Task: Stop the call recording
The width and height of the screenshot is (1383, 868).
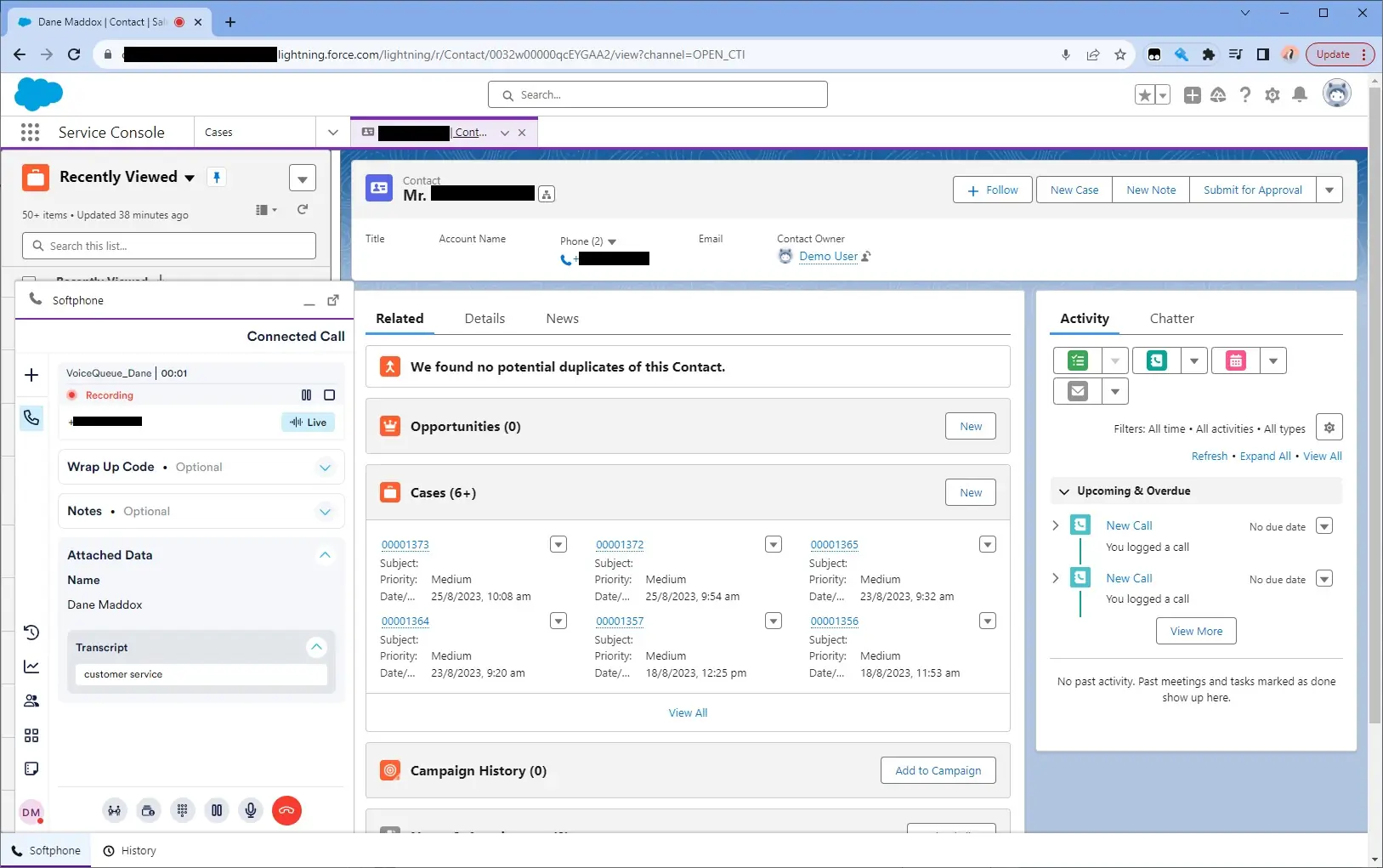Action: (x=330, y=395)
